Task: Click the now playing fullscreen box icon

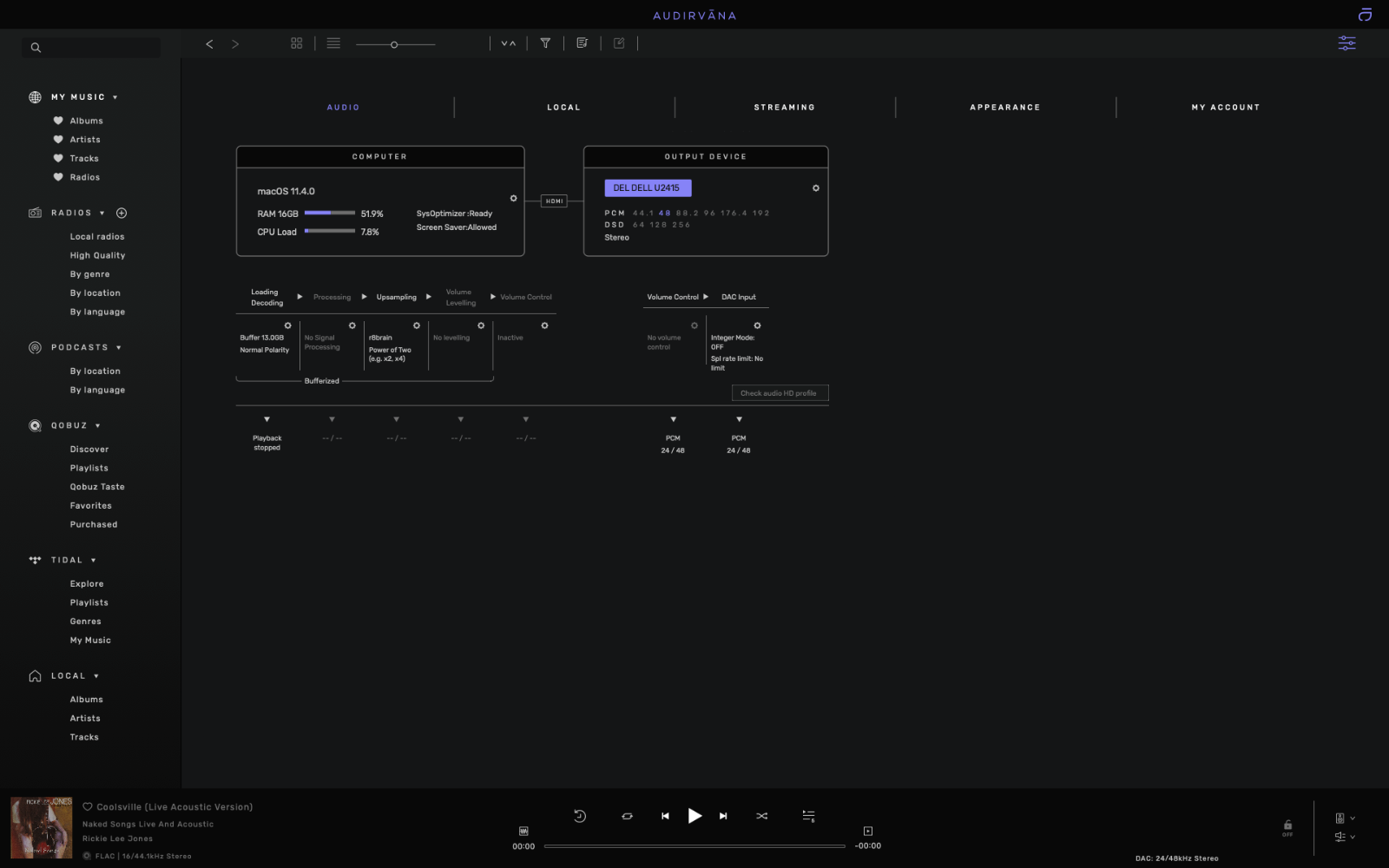Action: click(x=867, y=832)
